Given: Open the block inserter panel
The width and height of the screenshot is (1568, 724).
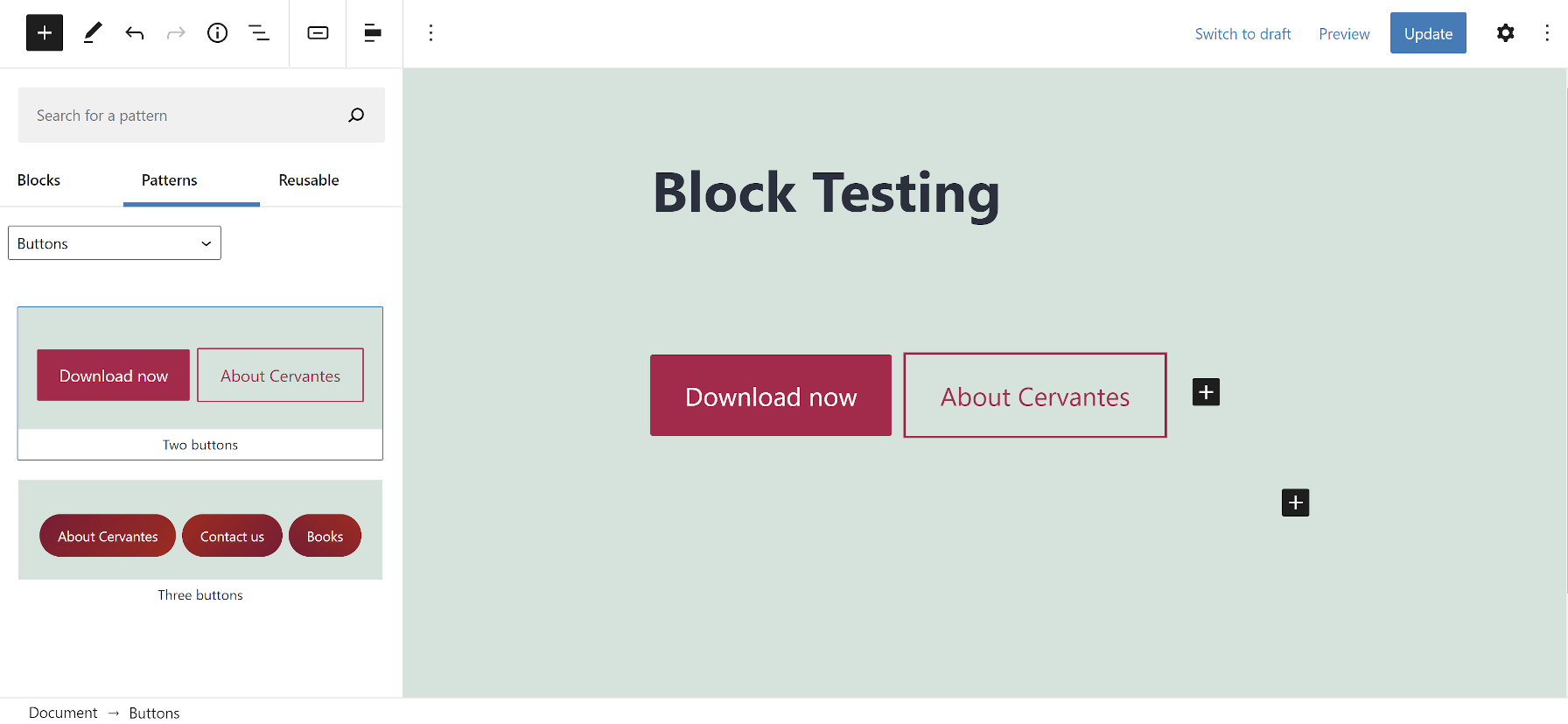Looking at the screenshot, I should (44, 32).
